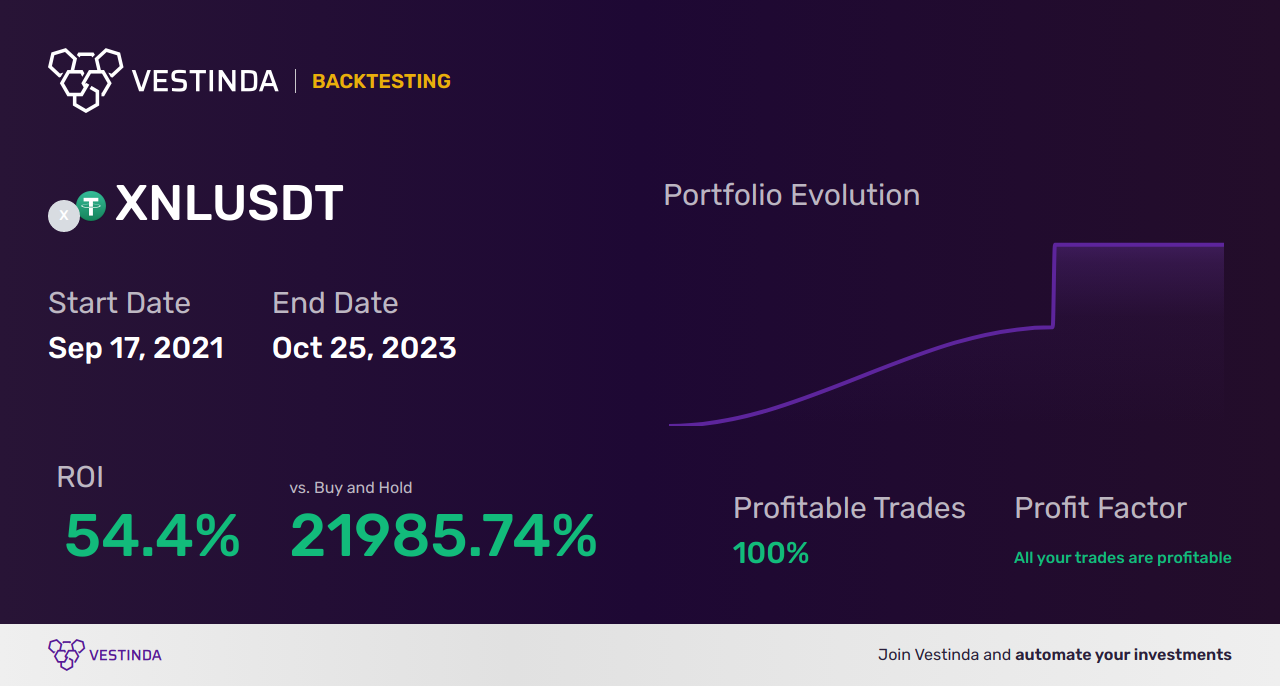1280x686 pixels.
Task: Click the green Tether USDT coin icon
Action: coord(91,206)
